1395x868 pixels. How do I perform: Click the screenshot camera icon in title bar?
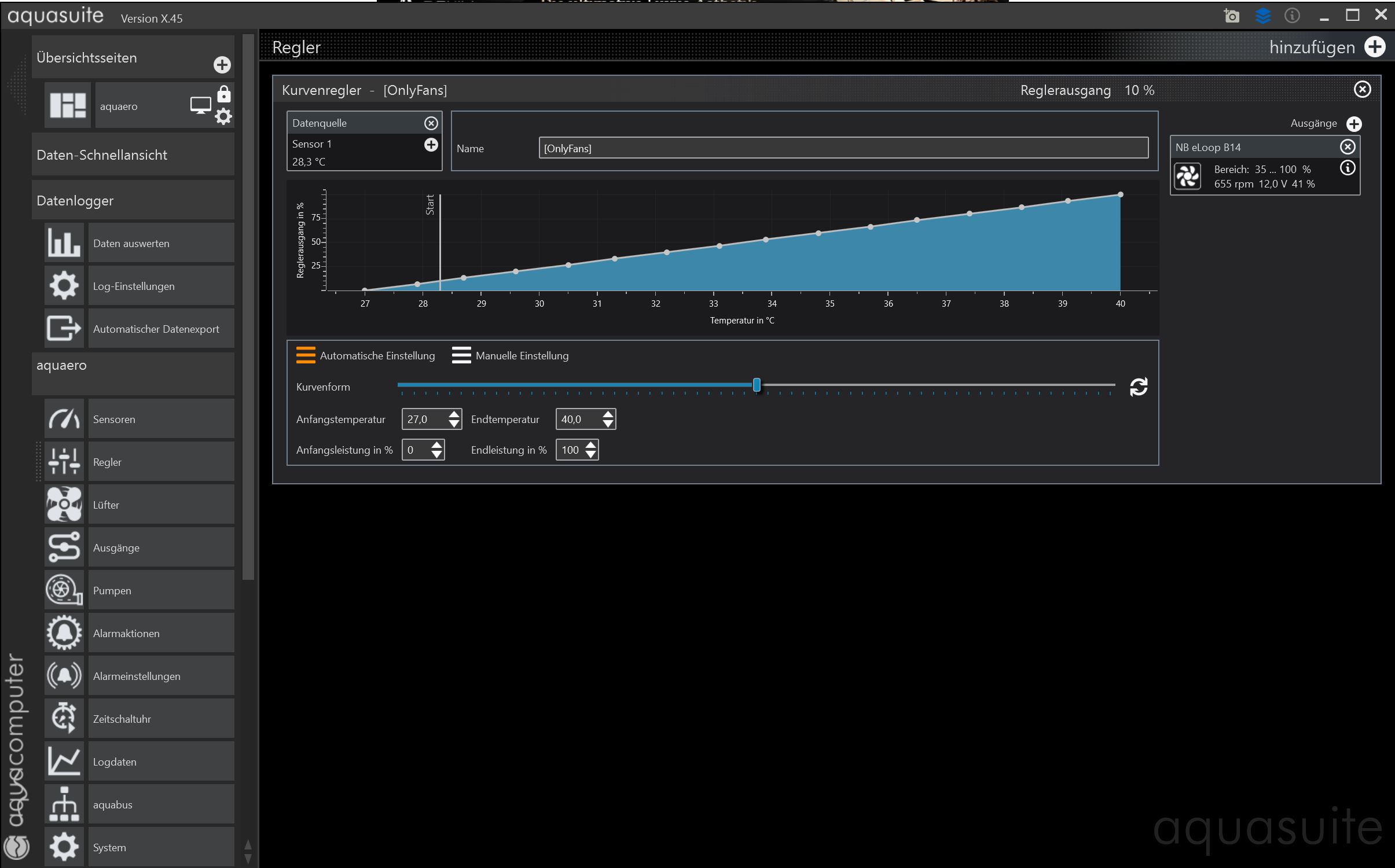(1232, 16)
